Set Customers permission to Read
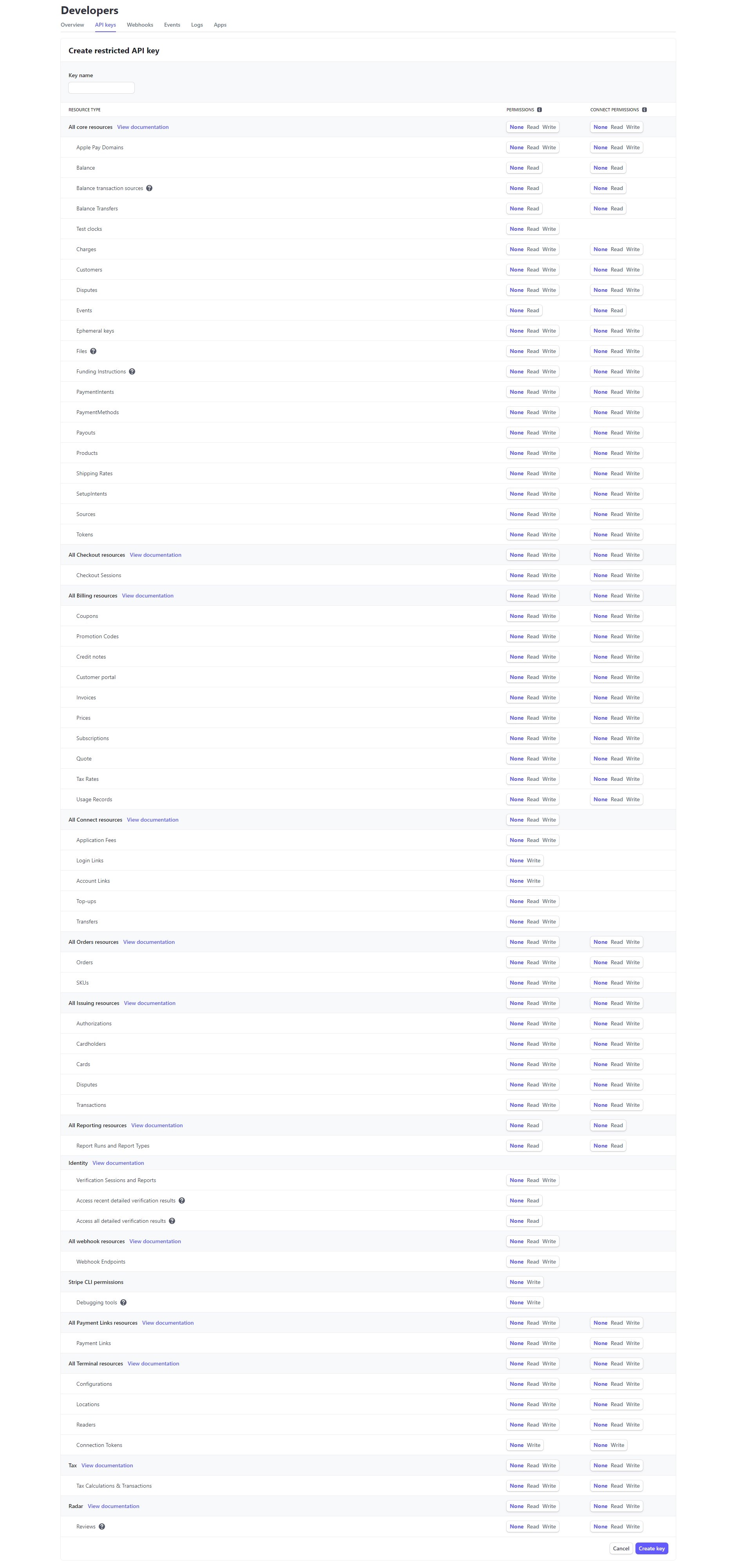Viewport: 733px width, 1568px height. pyautogui.click(x=533, y=270)
